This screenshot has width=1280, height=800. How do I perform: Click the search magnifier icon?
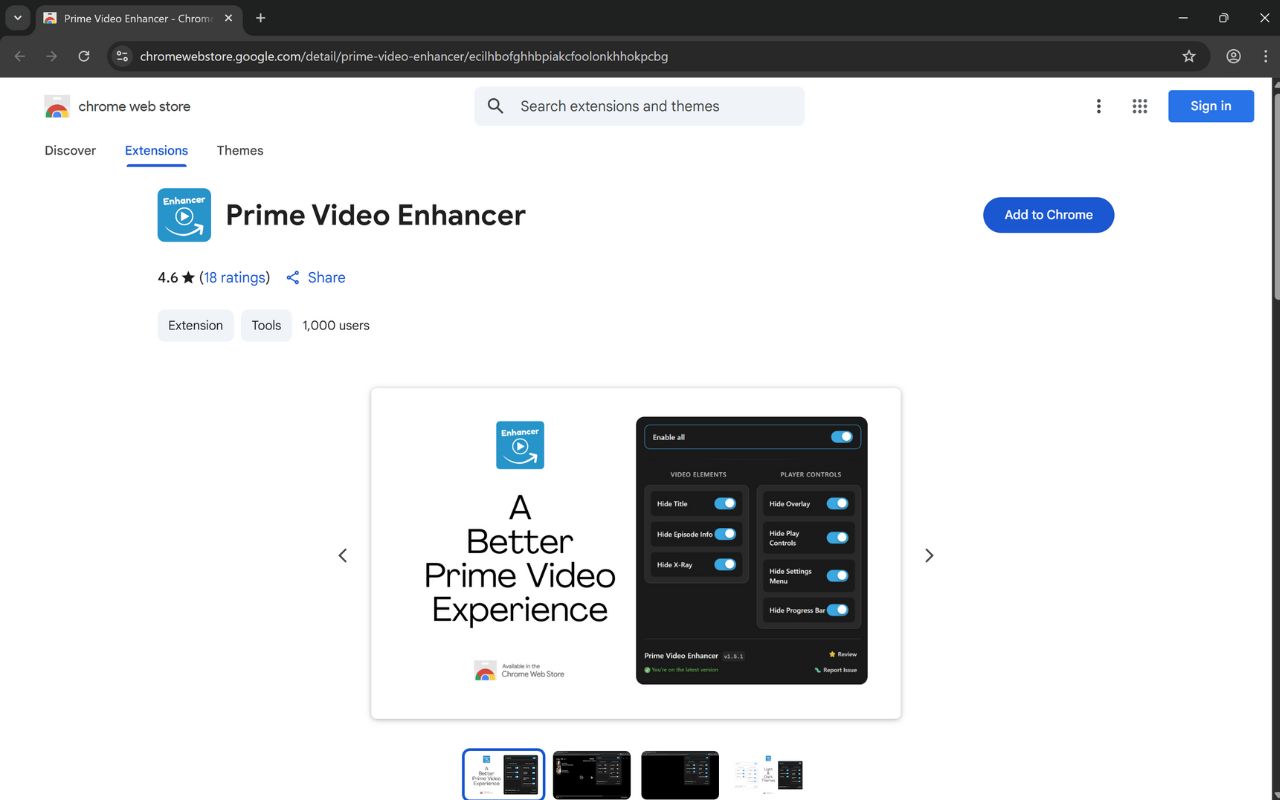pos(495,106)
